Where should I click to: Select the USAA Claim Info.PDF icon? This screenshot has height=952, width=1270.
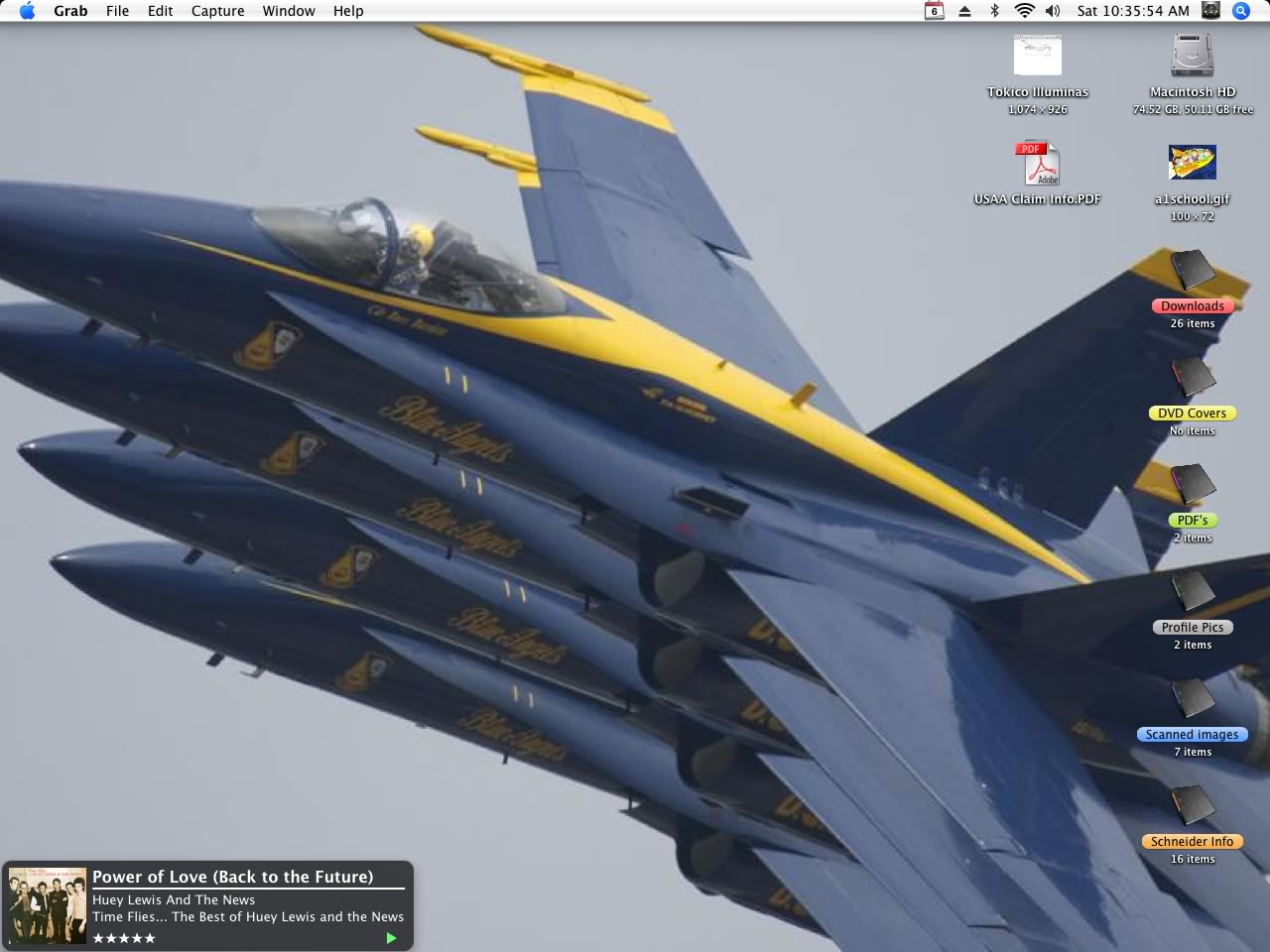click(x=1038, y=164)
